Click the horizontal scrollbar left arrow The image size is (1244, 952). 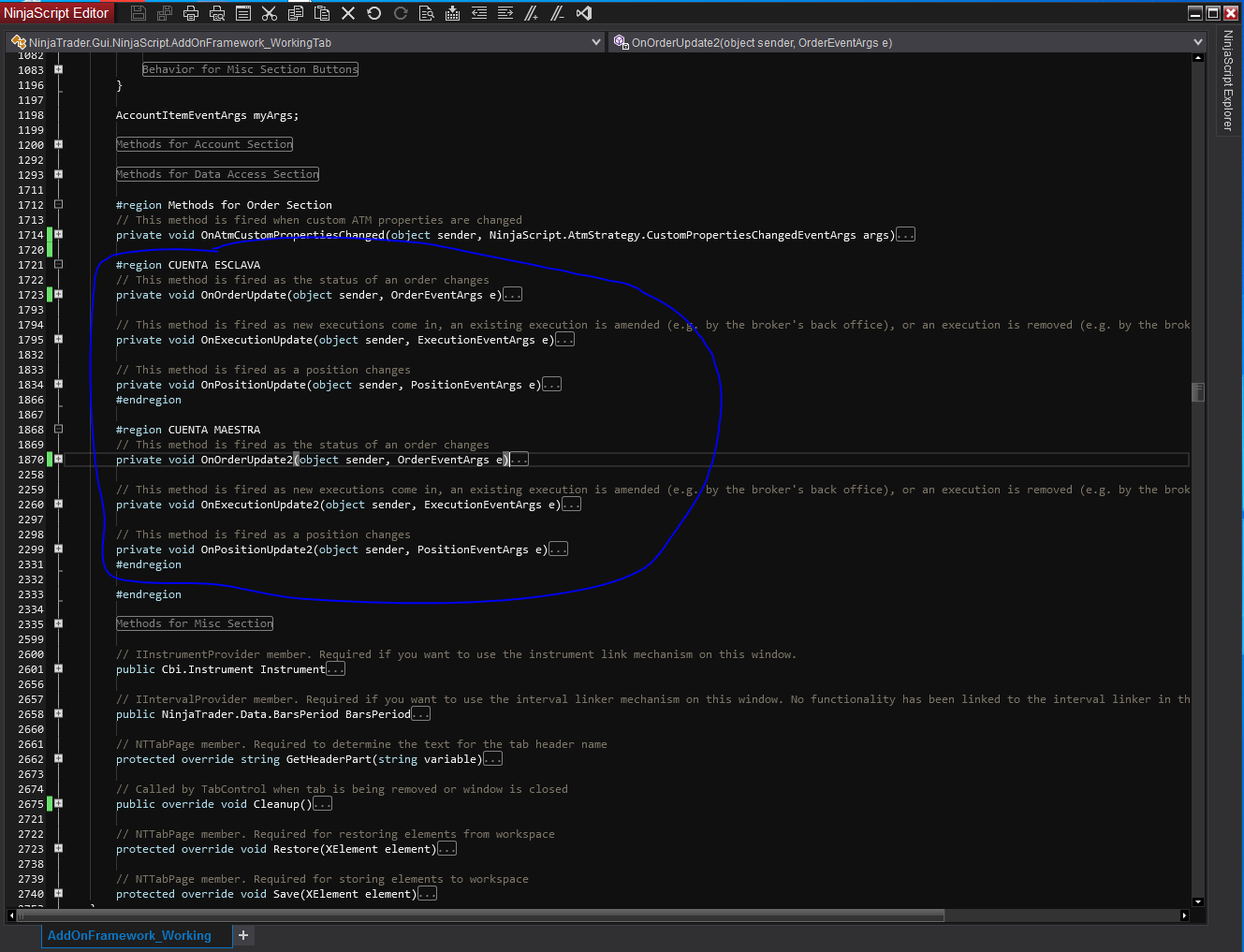pyautogui.click(x=11, y=915)
